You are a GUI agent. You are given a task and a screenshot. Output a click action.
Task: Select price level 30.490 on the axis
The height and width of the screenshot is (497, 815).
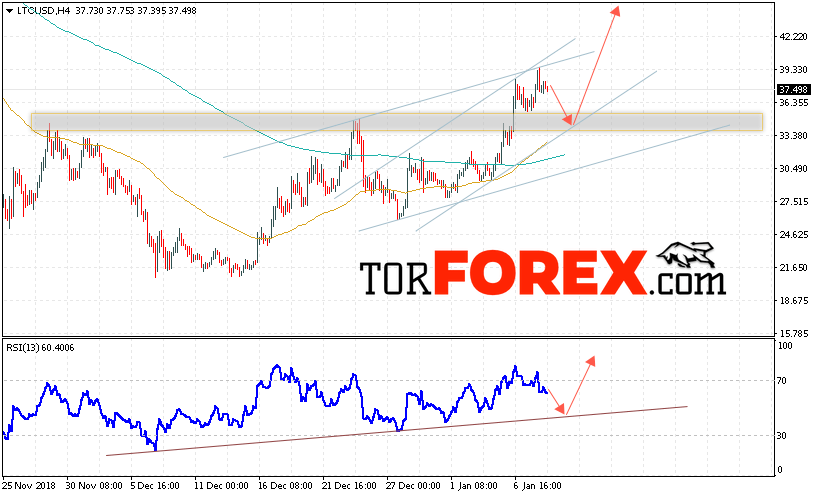coord(793,169)
